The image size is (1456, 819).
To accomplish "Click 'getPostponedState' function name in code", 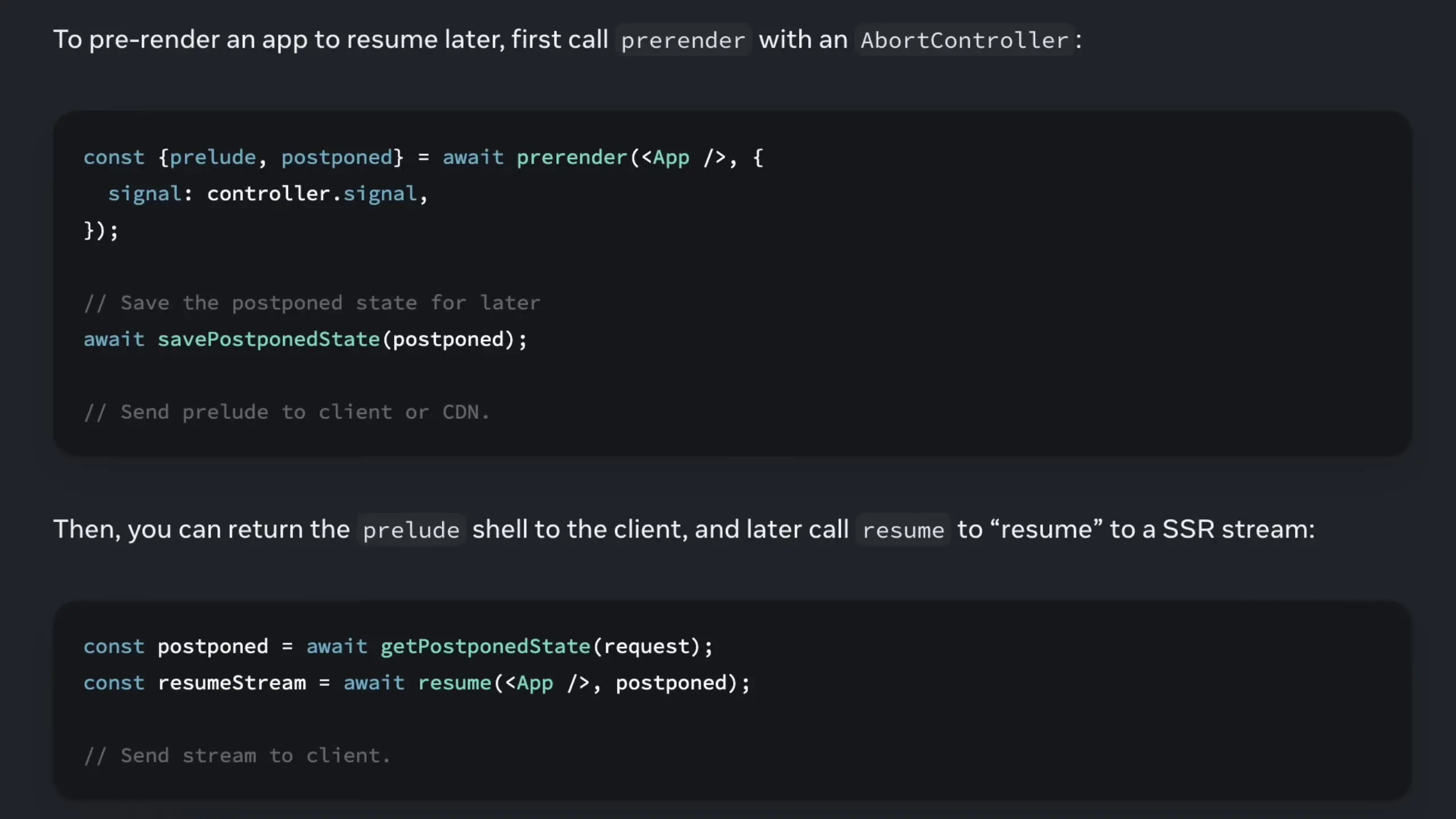I will tap(485, 647).
